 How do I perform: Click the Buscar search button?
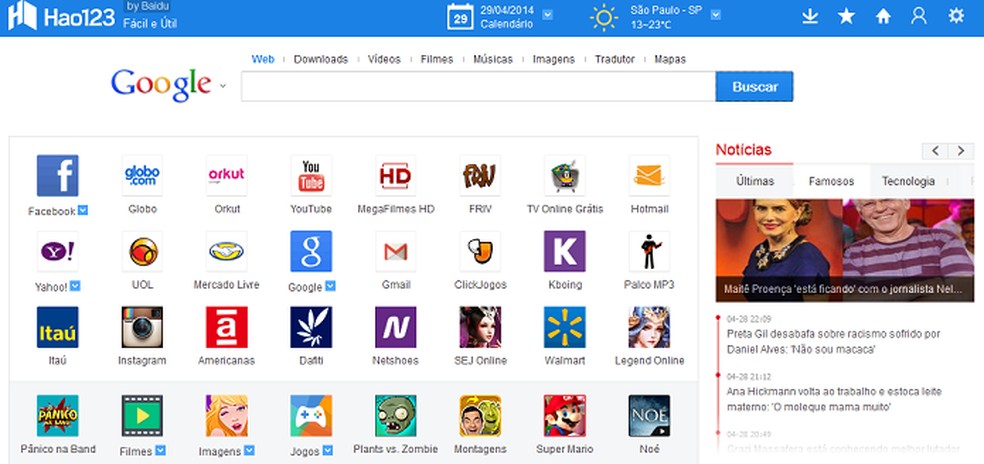(x=754, y=87)
